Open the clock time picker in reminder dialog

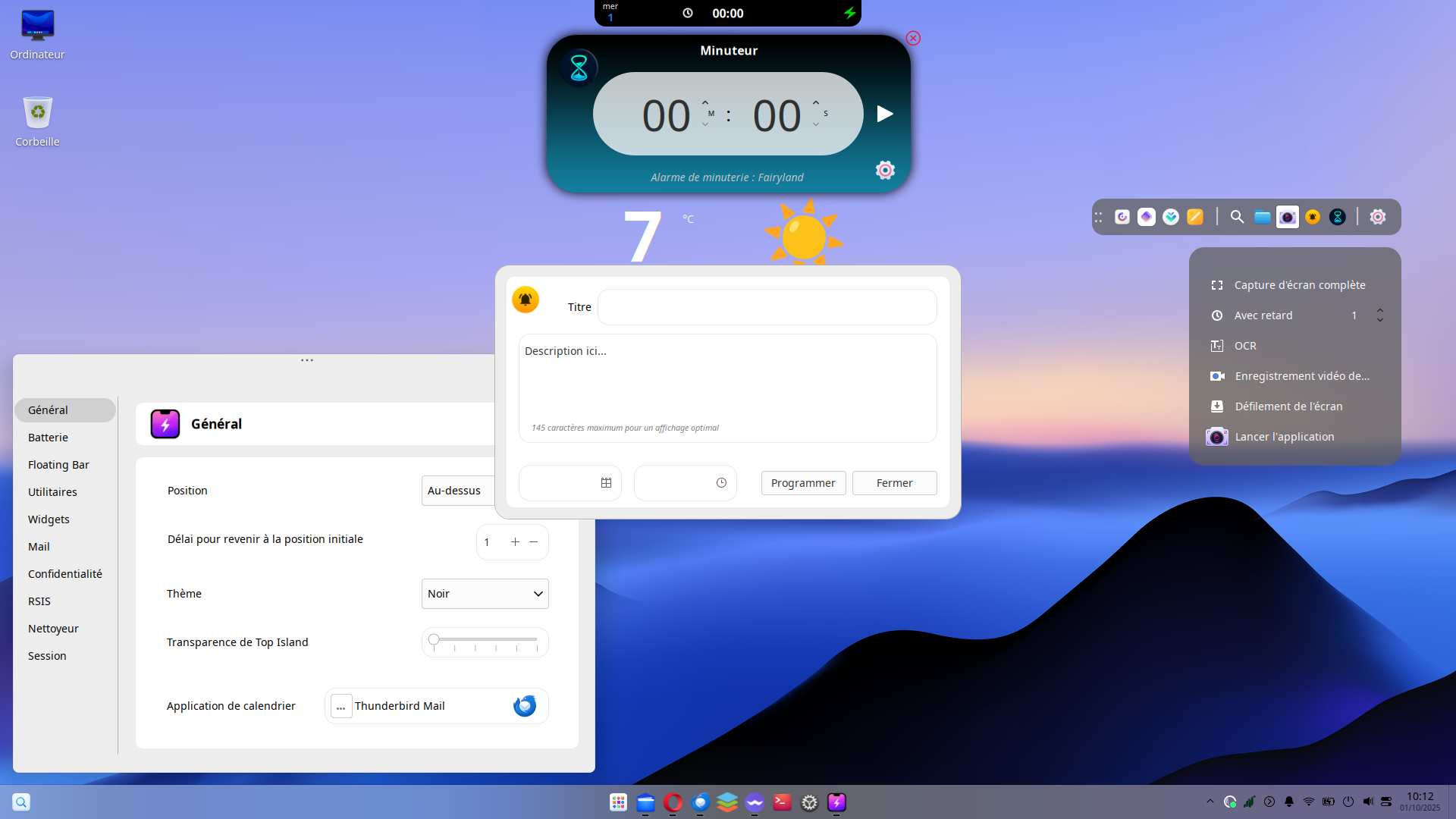(x=721, y=483)
